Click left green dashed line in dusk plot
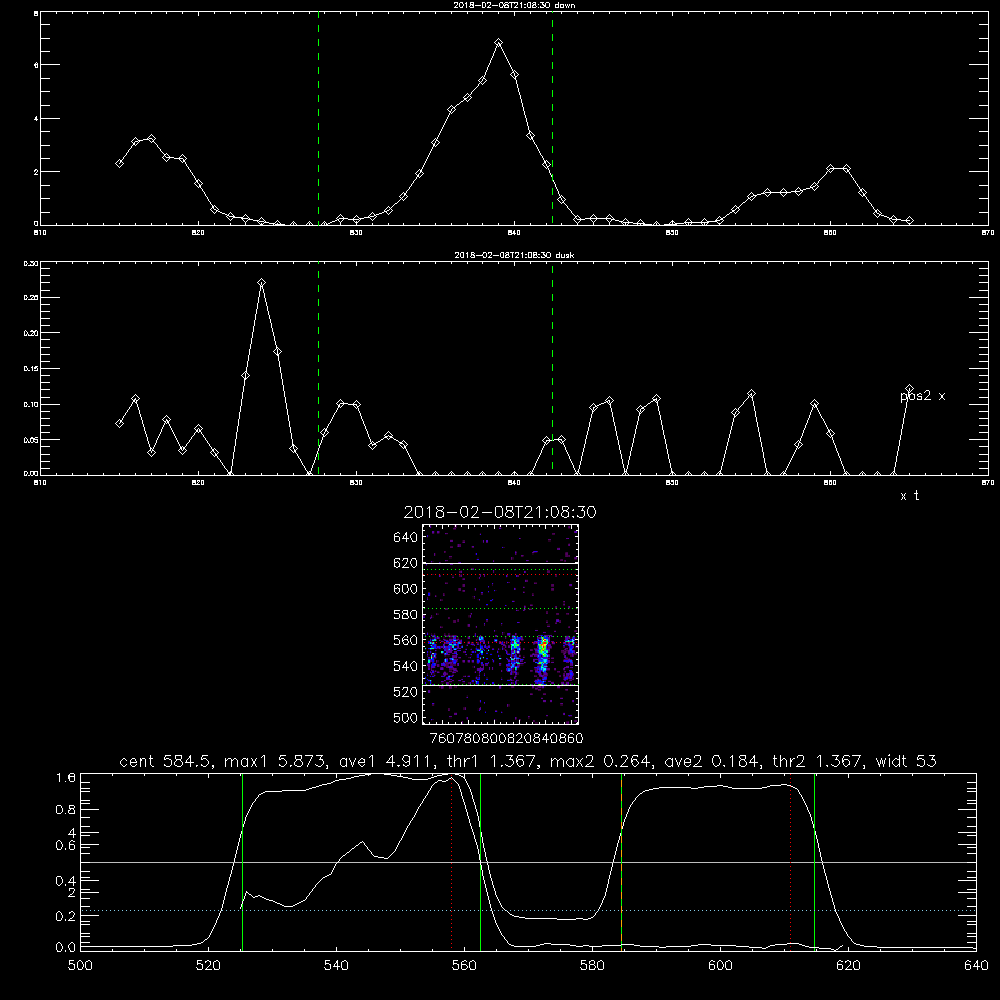Screen dimensions: 1000x1000 pos(318,370)
